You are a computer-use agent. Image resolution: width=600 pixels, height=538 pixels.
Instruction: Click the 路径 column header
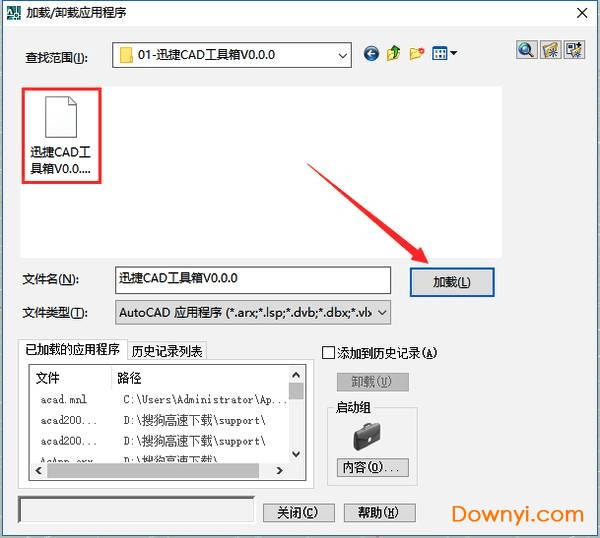coord(201,378)
